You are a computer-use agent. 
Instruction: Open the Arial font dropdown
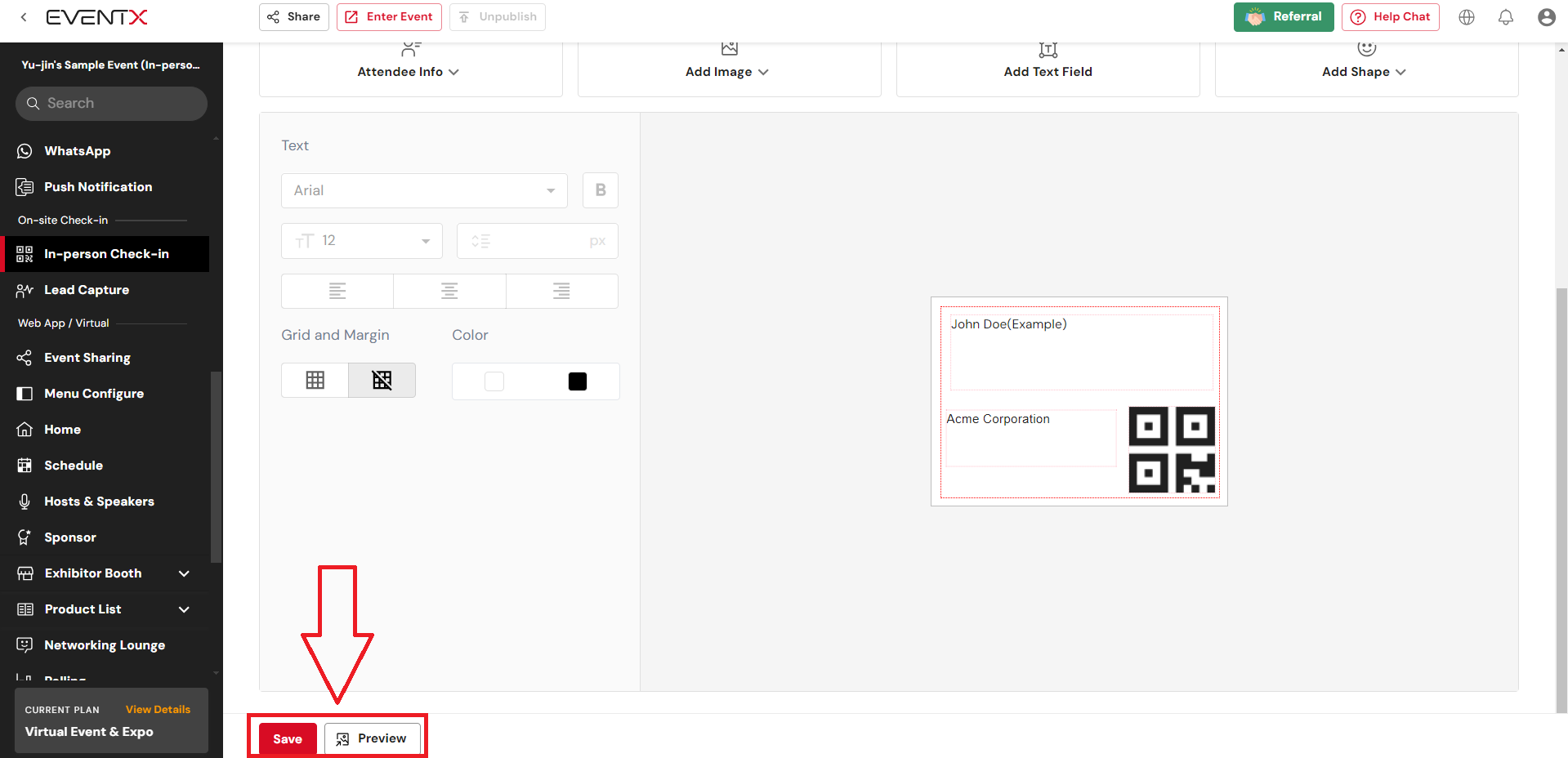coord(424,190)
